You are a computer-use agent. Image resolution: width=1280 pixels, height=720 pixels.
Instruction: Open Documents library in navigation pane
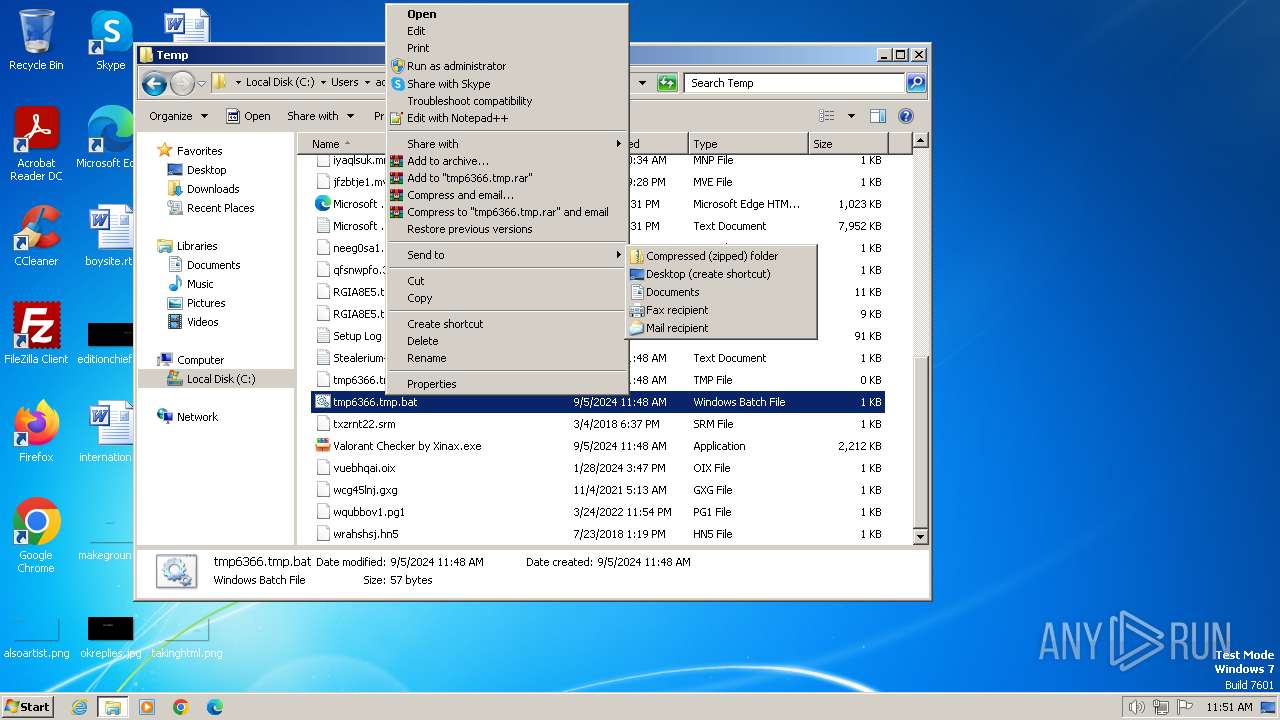pos(213,265)
